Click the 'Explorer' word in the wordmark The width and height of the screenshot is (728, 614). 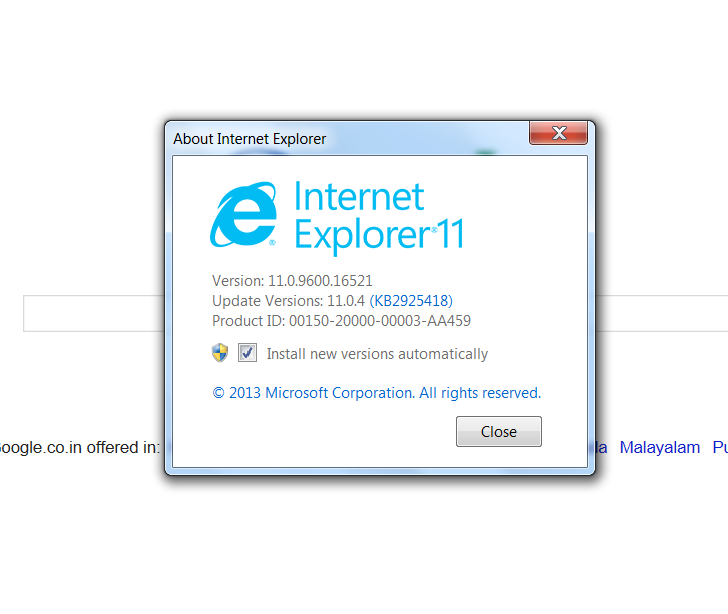[x=363, y=236]
